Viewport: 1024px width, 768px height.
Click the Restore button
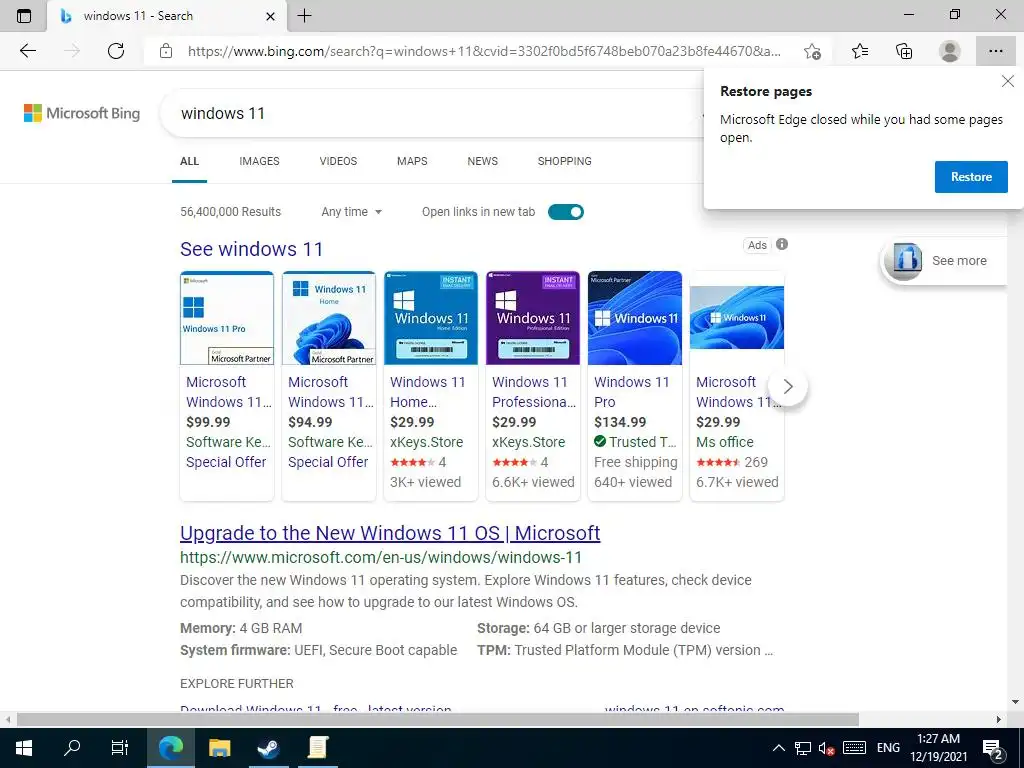click(971, 177)
